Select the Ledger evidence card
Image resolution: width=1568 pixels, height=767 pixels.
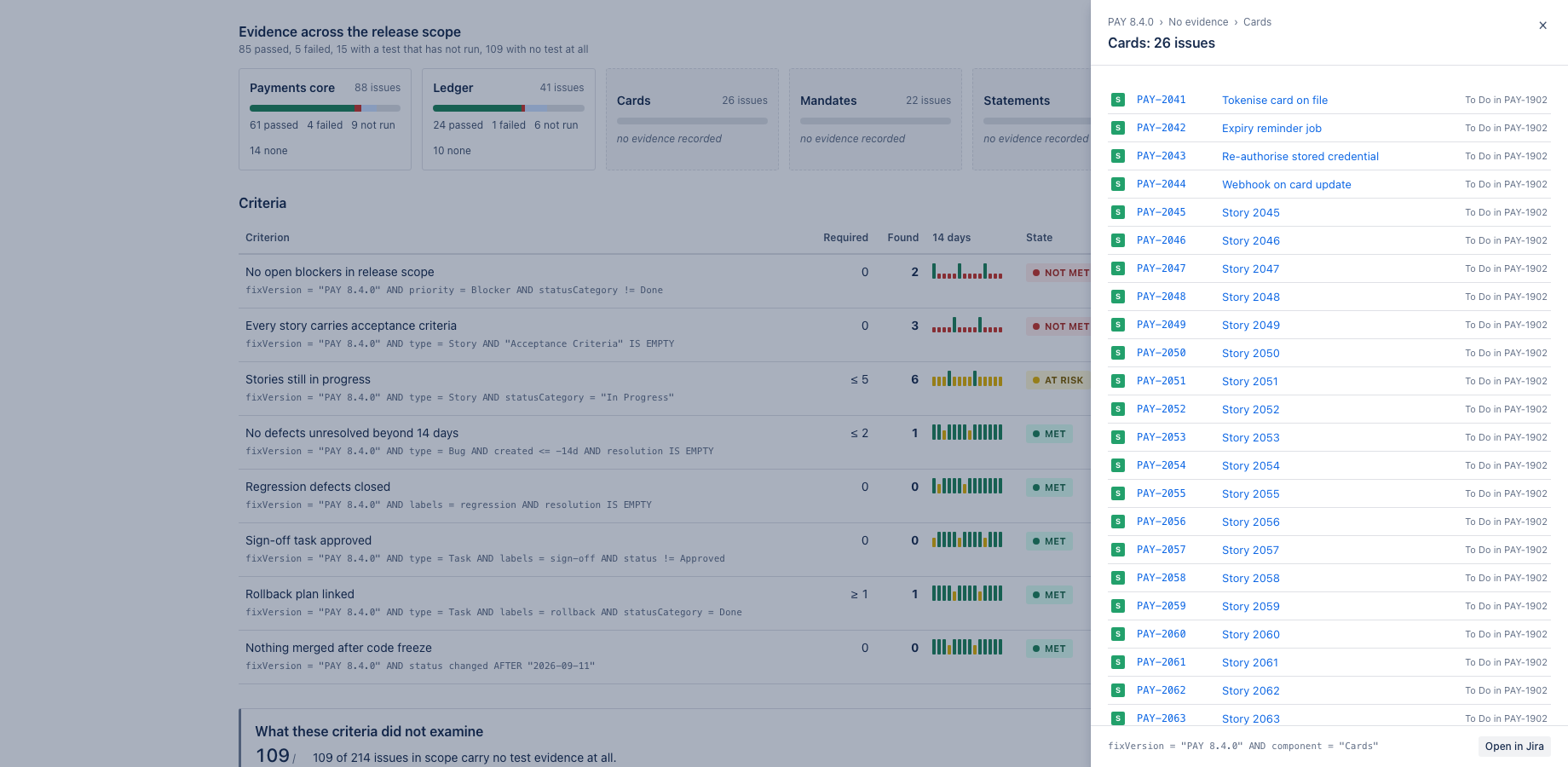pyautogui.click(x=509, y=119)
